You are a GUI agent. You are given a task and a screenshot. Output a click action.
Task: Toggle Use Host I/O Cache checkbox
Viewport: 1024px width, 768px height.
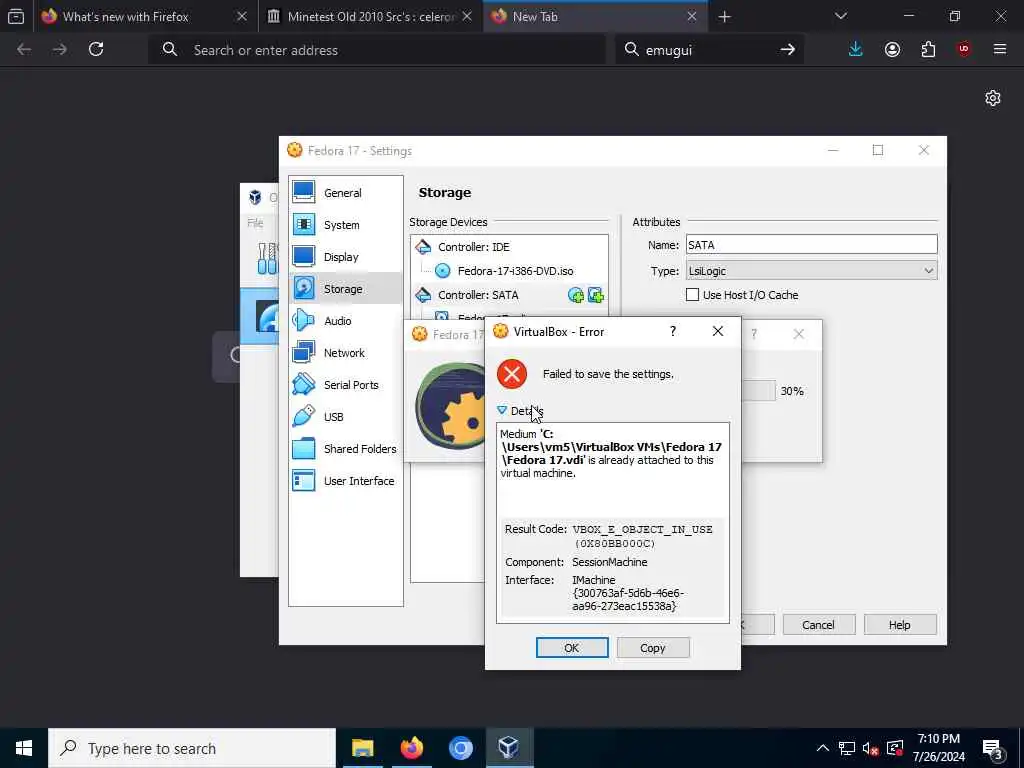(x=693, y=295)
